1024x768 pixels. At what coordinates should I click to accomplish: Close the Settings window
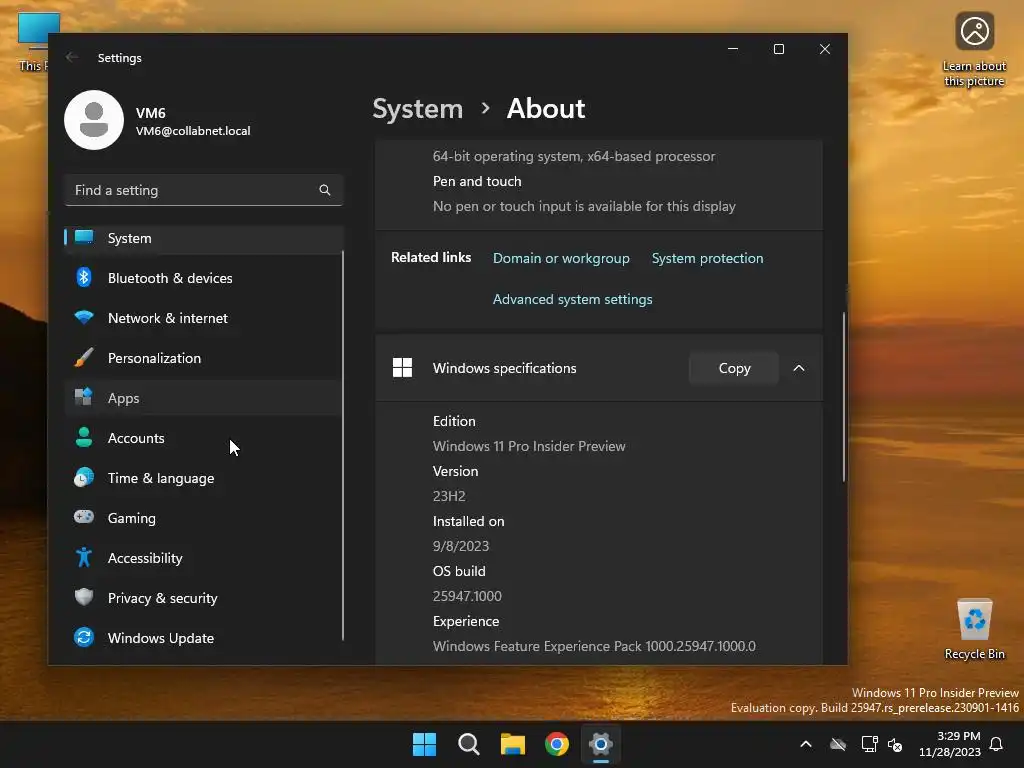pos(825,49)
